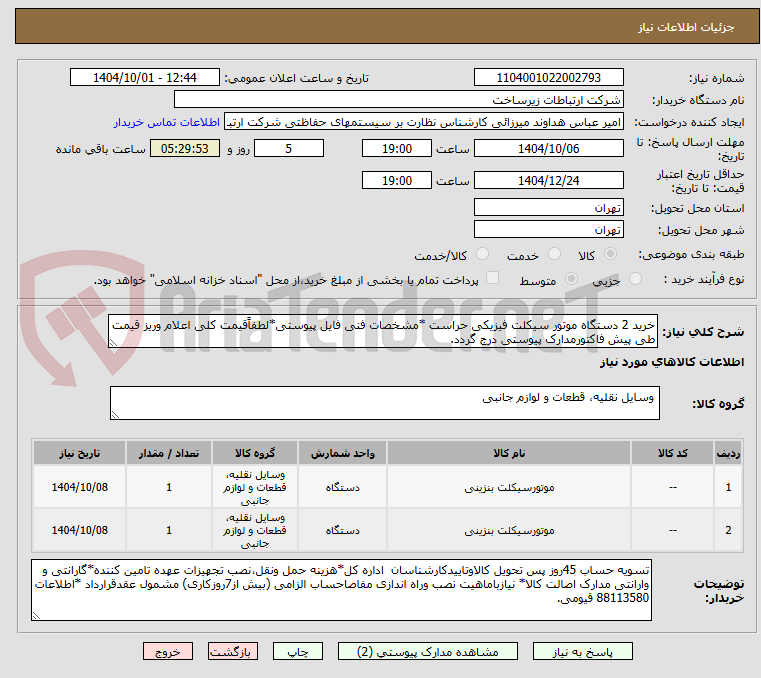Image resolution: width=761 pixels, height=678 pixels.
Task: Select the 'خدمت' radio button
Action: click(x=554, y=254)
